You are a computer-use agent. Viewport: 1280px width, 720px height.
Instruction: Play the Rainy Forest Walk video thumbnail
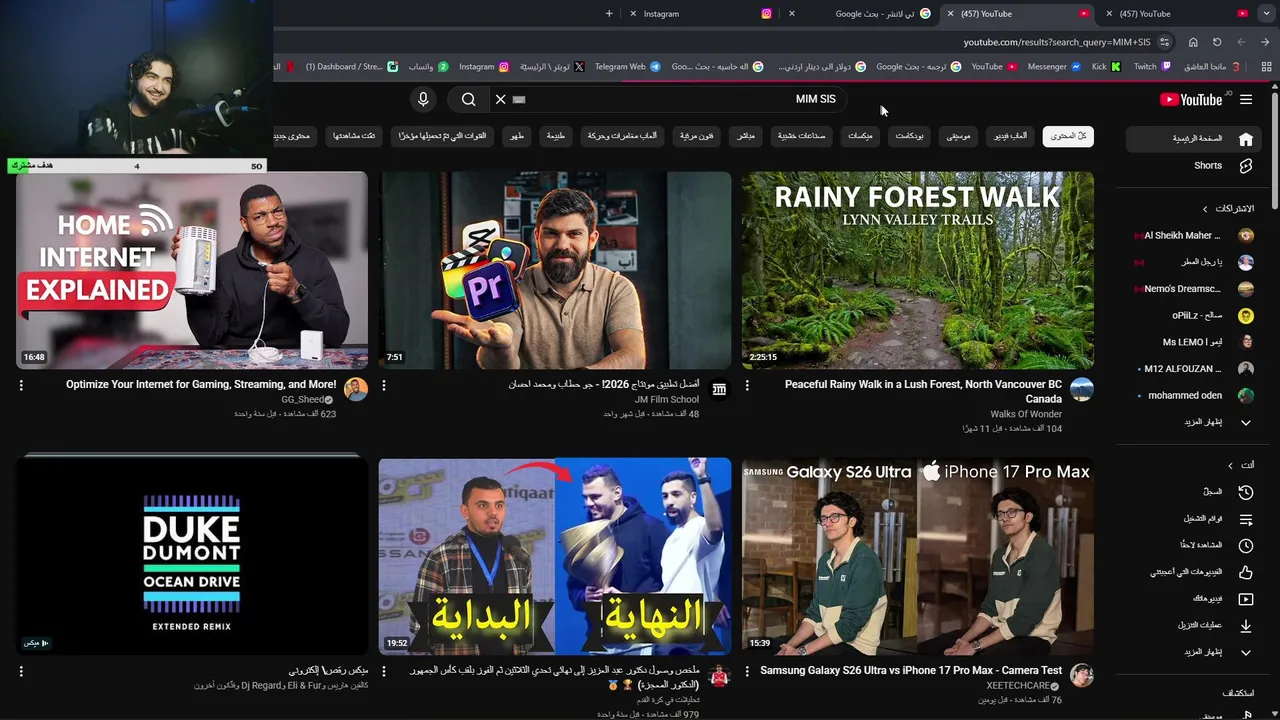[917, 270]
